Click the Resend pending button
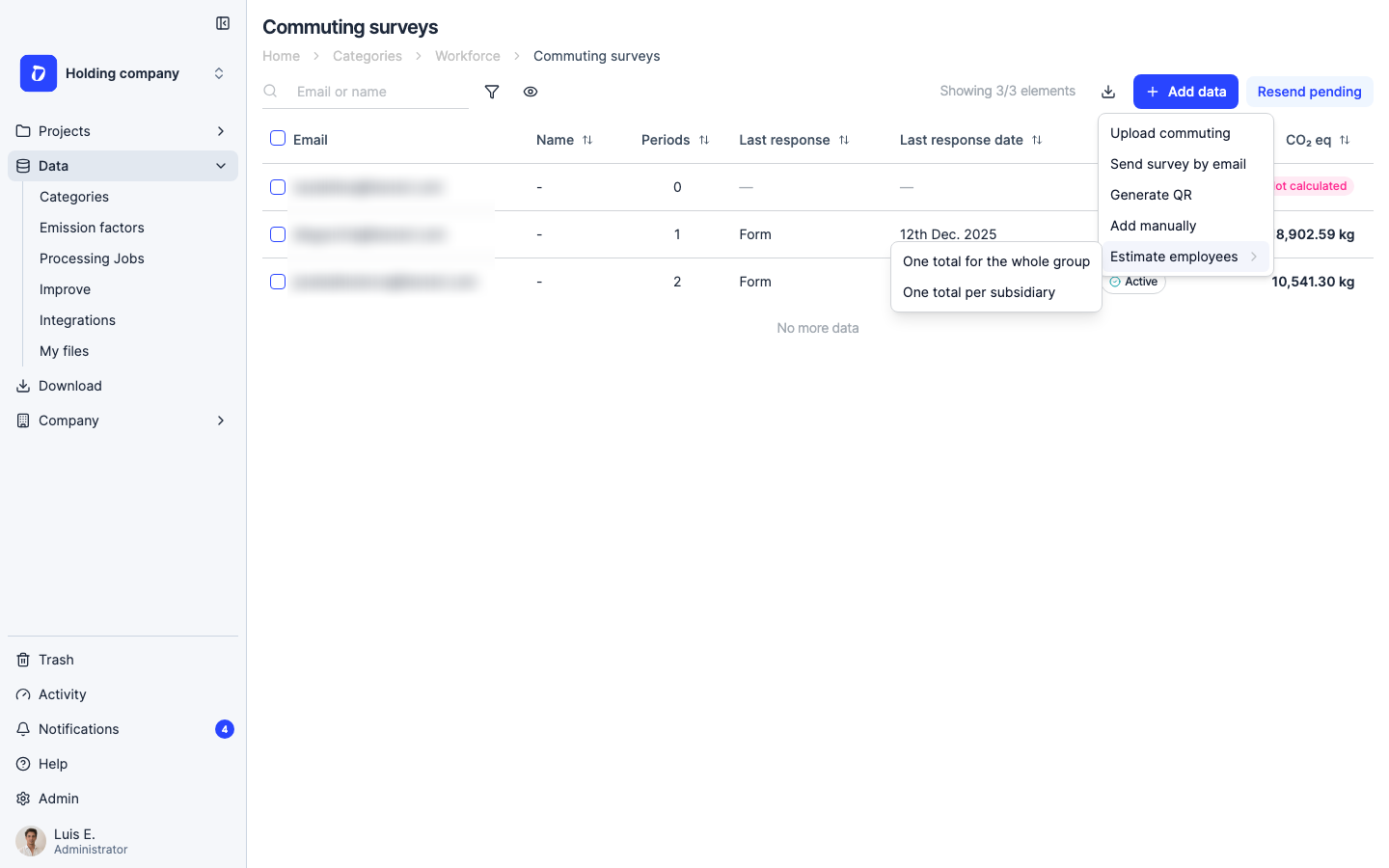Viewport: 1389px width, 868px height. tap(1309, 92)
